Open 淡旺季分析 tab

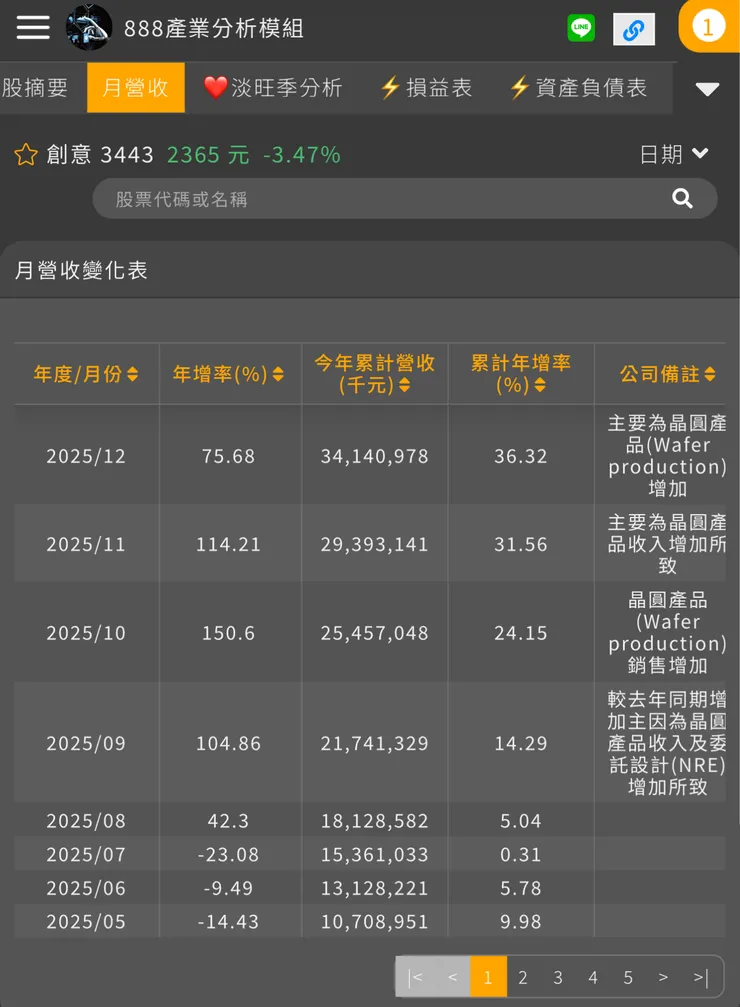pos(272,87)
